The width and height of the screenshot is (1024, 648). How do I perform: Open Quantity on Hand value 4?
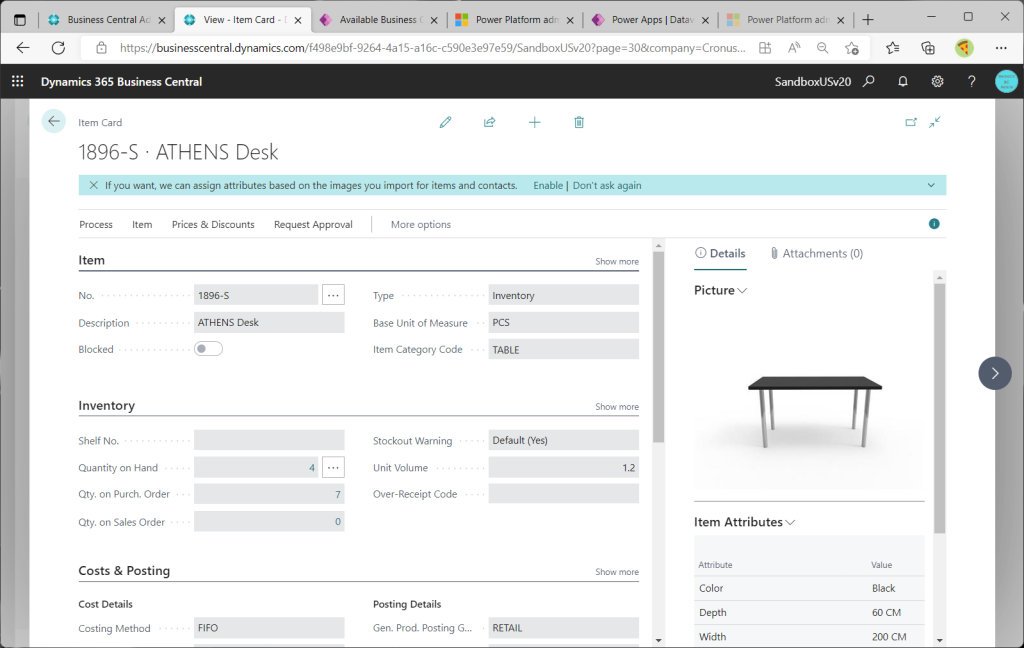pyautogui.click(x=255, y=468)
